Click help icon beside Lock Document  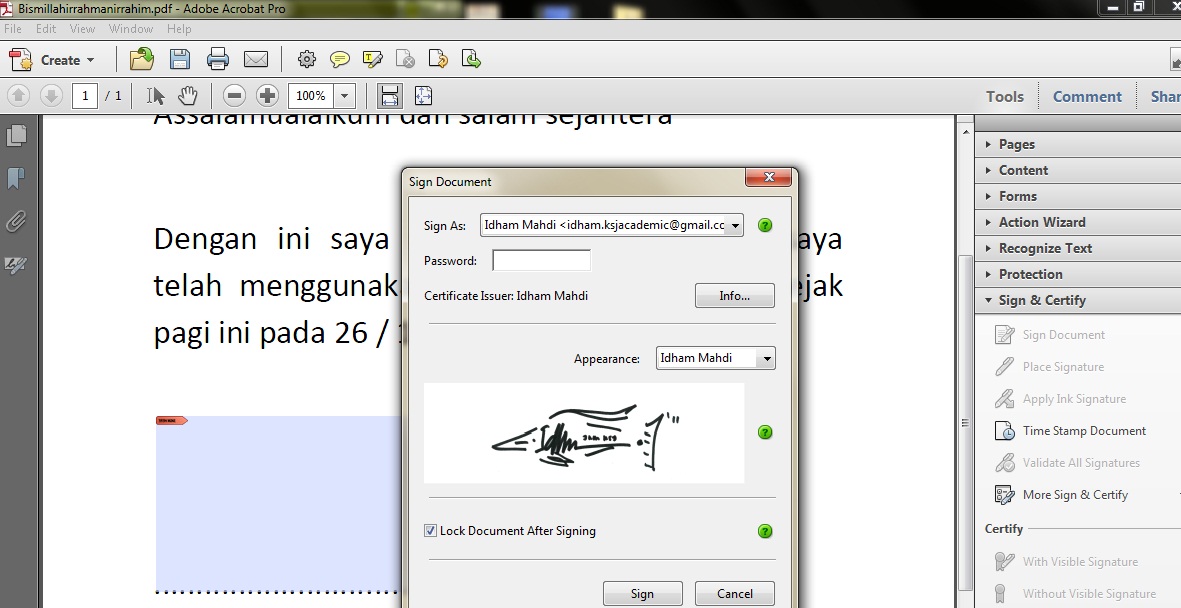click(765, 531)
